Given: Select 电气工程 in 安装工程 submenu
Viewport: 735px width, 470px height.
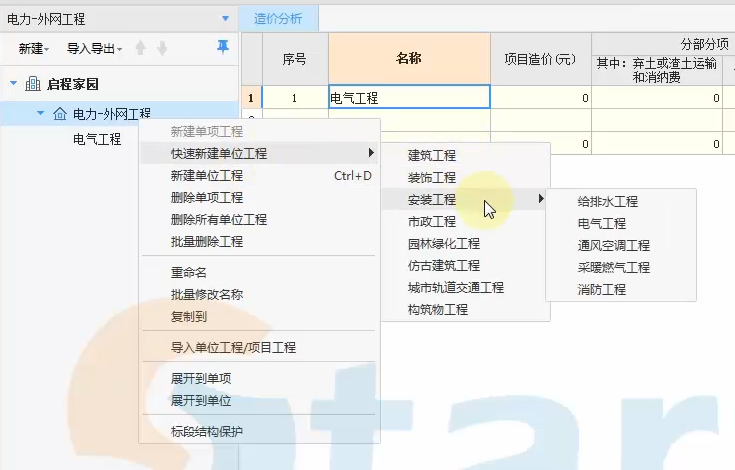Looking at the screenshot, I should (x=621, y=224).
